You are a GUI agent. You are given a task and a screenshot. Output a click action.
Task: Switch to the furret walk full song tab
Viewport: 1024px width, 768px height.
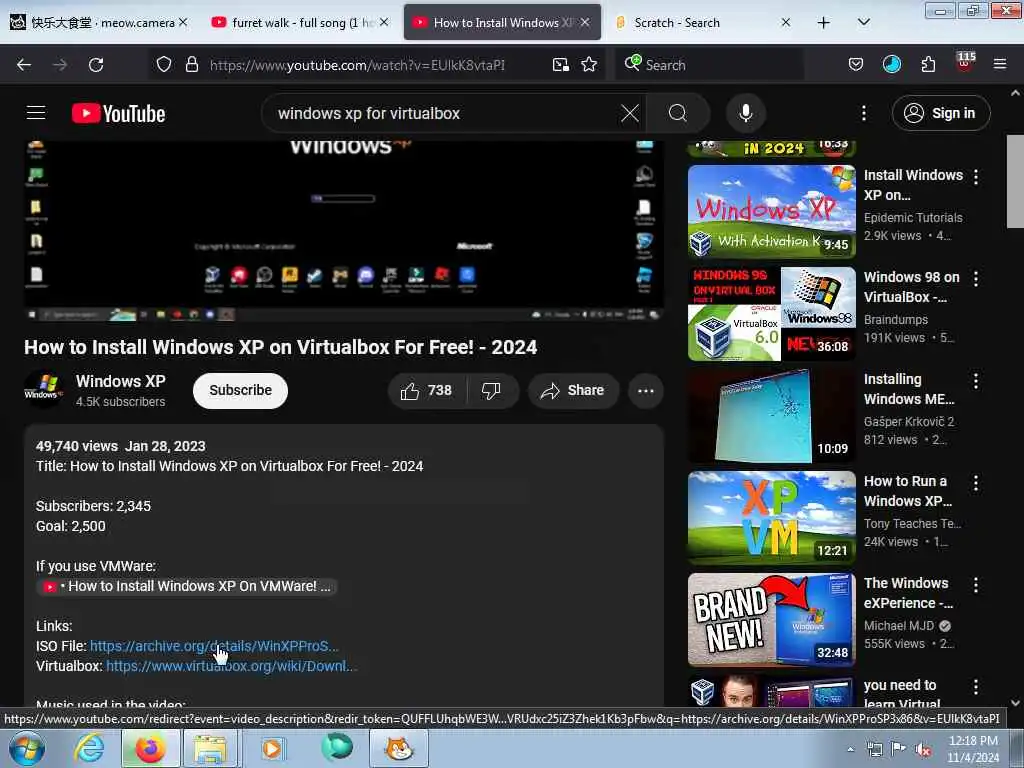pos(299,23)
